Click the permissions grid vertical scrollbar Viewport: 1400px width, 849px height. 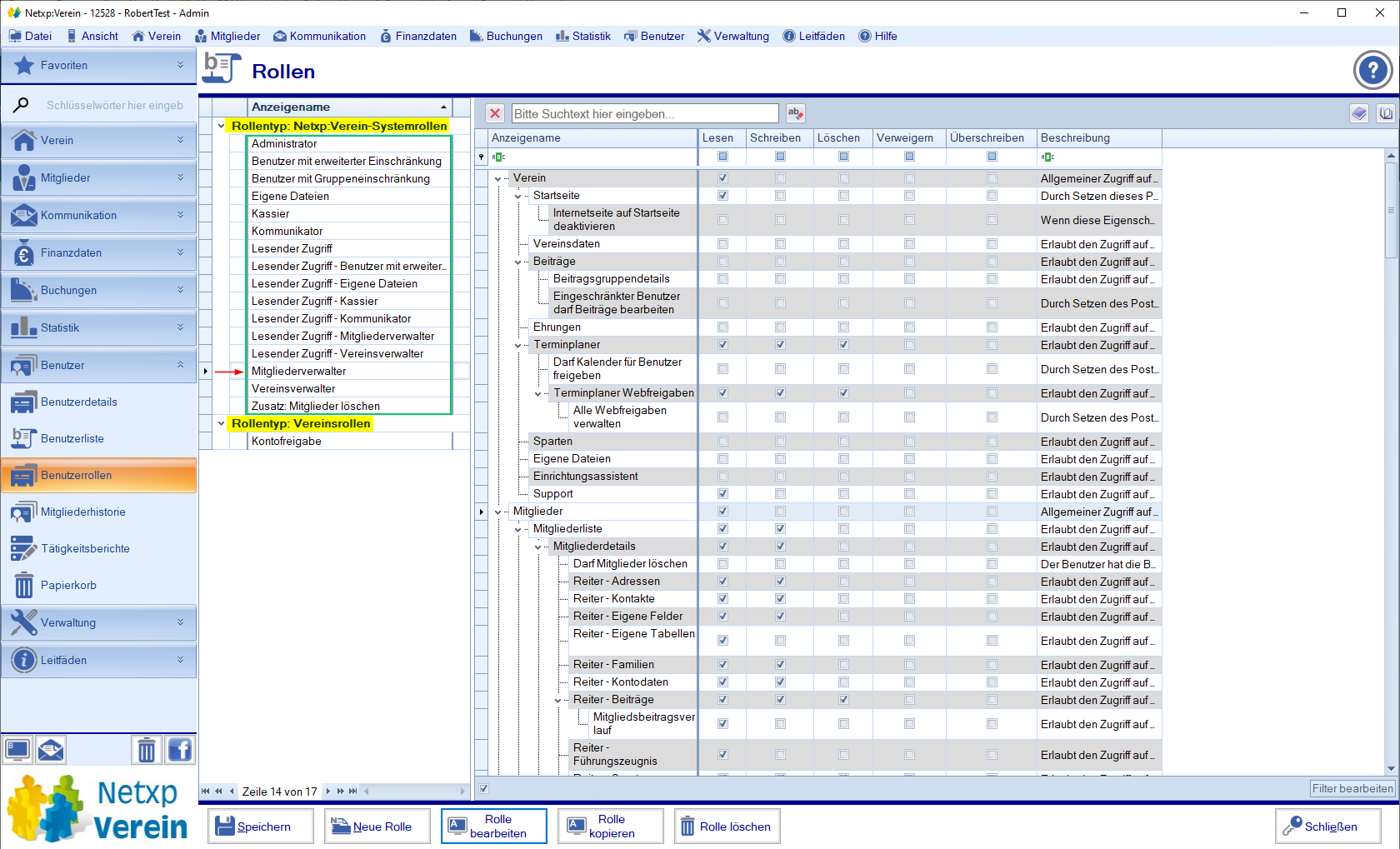coord(1391,462)
